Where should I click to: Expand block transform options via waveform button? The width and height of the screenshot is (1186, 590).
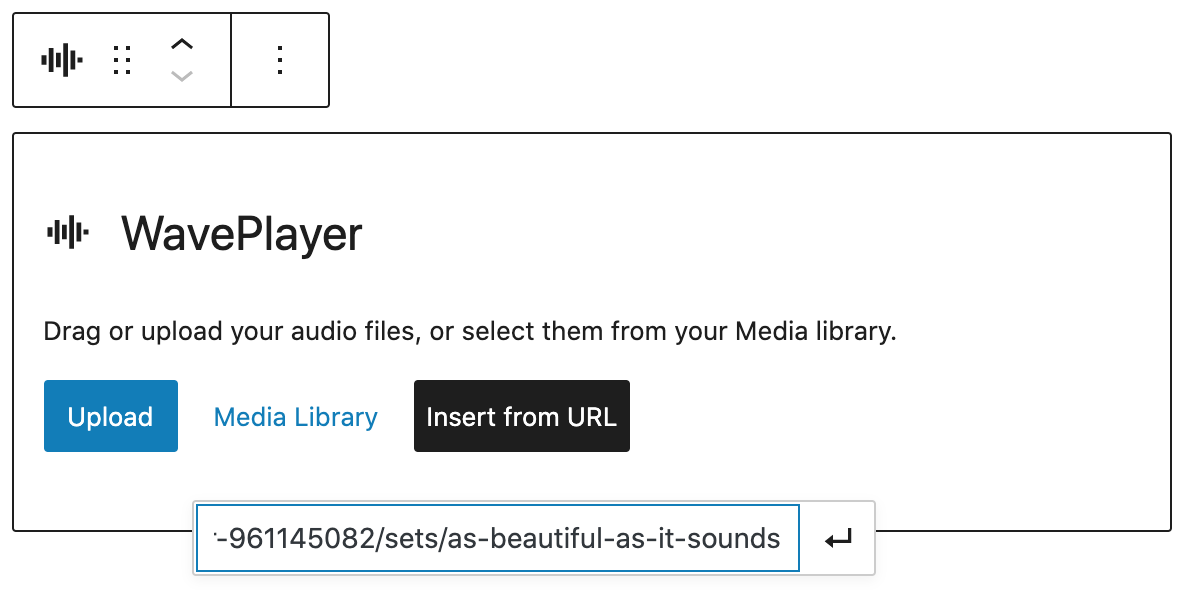pos(61,61)
